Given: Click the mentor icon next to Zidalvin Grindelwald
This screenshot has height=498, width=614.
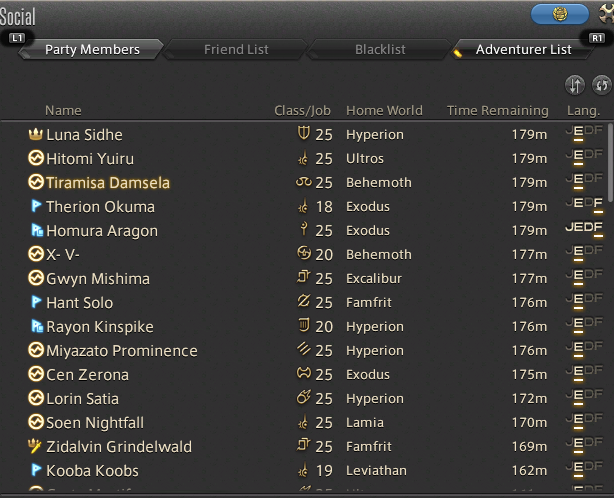Looking at the screenshot, I should coord(35,446).
